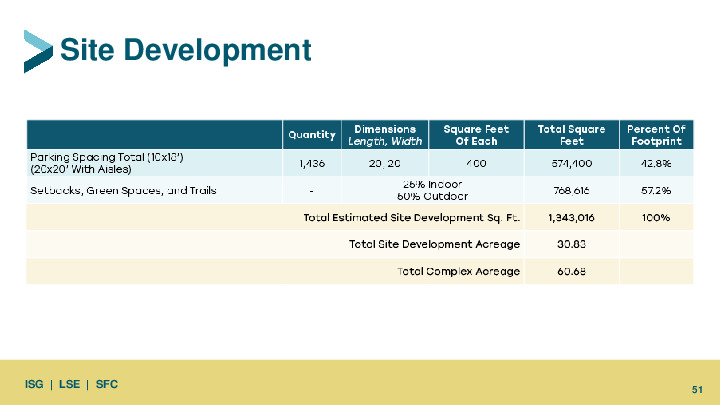This screenshot has height=405, width=720.
Task: Select the 42.8% footprint cell
Action: (x=656, y=163)
